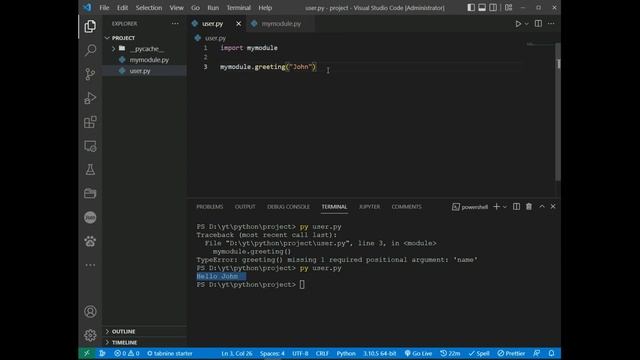
Task: Open the Source Control view
Action: tap(90, 74)
